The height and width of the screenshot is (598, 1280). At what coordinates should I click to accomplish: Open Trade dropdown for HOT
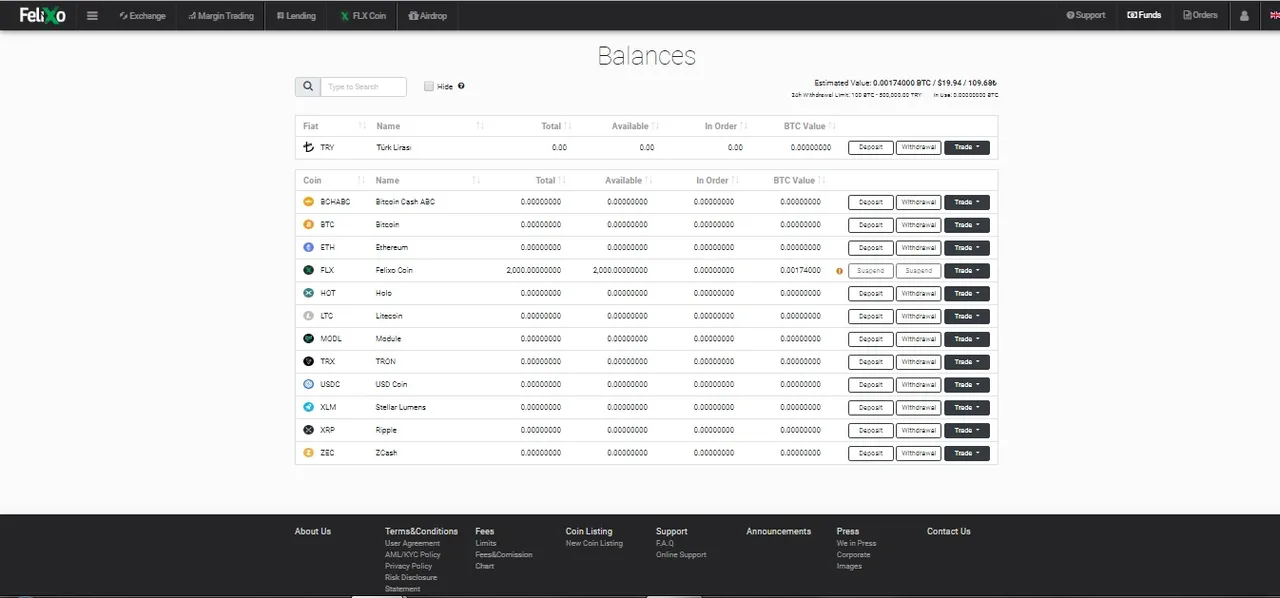pyautogui.click(x=967, y=294)
